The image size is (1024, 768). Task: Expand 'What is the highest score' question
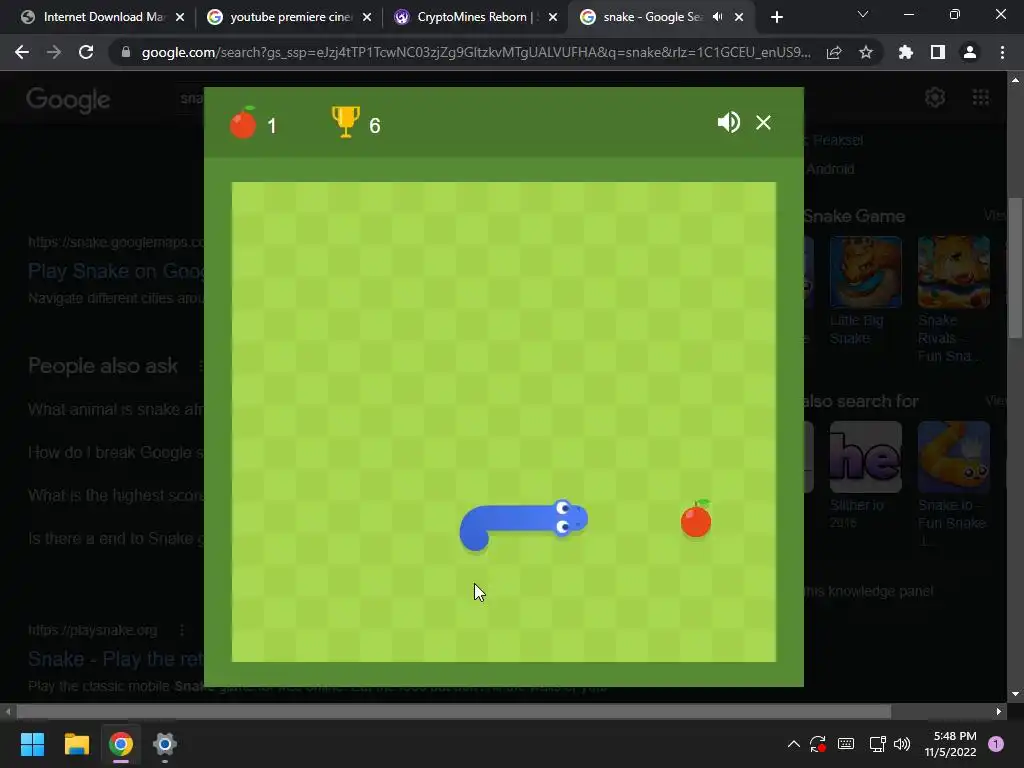(x=116, y=496)
